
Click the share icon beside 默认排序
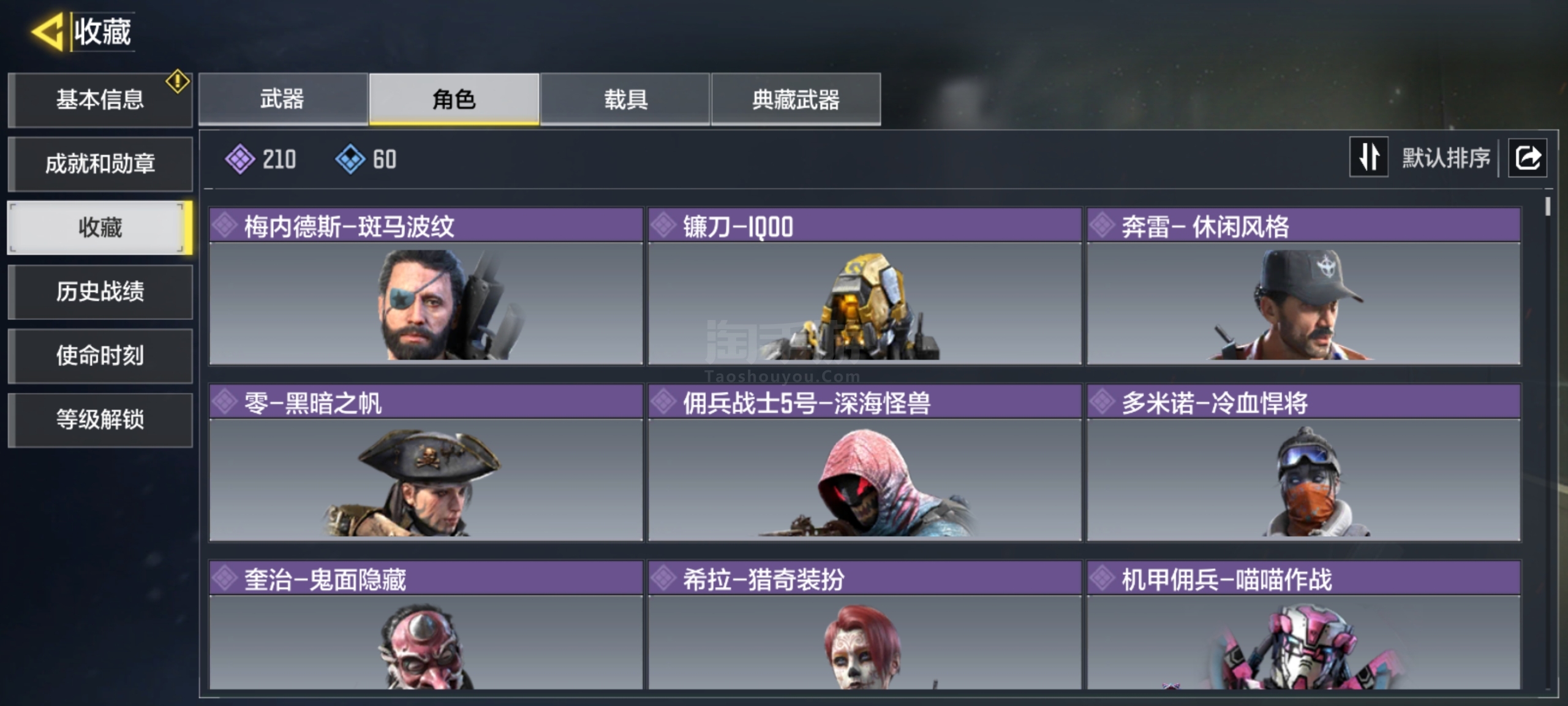[x=1527, y=158]
